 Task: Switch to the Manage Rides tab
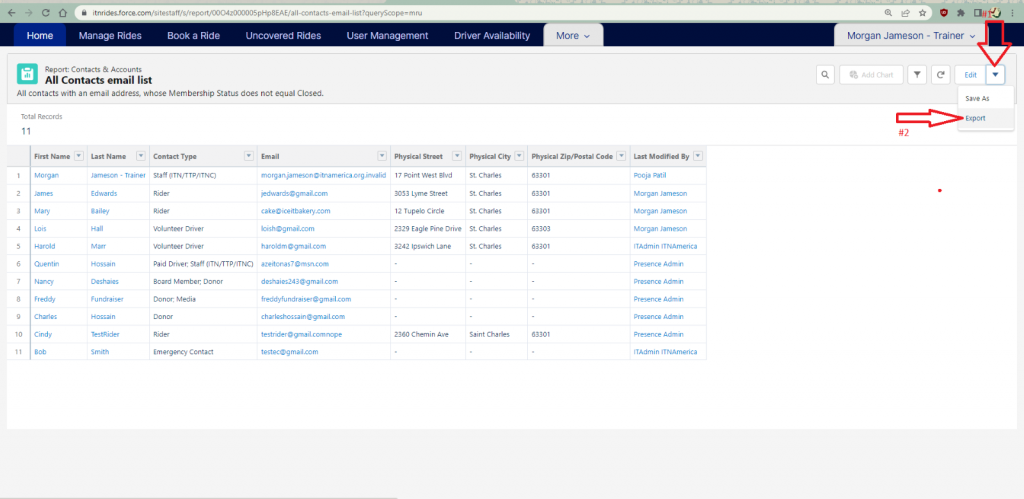point(110,36)
